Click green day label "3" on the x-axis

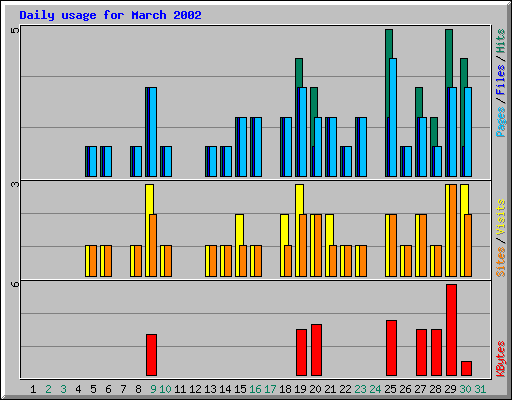[x=63, y=389]
